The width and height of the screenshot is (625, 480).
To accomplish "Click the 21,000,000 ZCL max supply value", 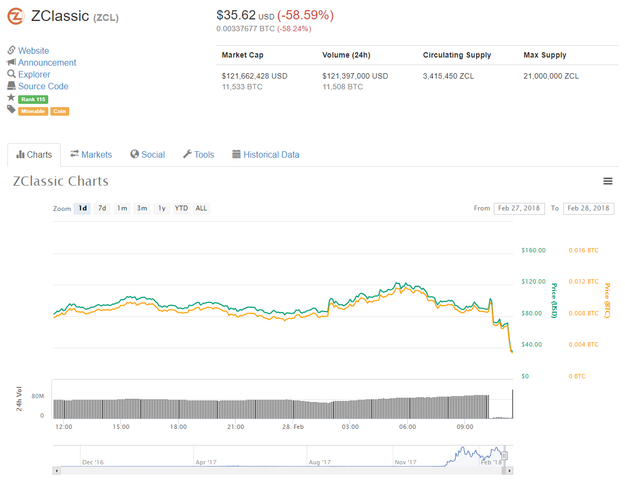I will click(x=551, y=76).
